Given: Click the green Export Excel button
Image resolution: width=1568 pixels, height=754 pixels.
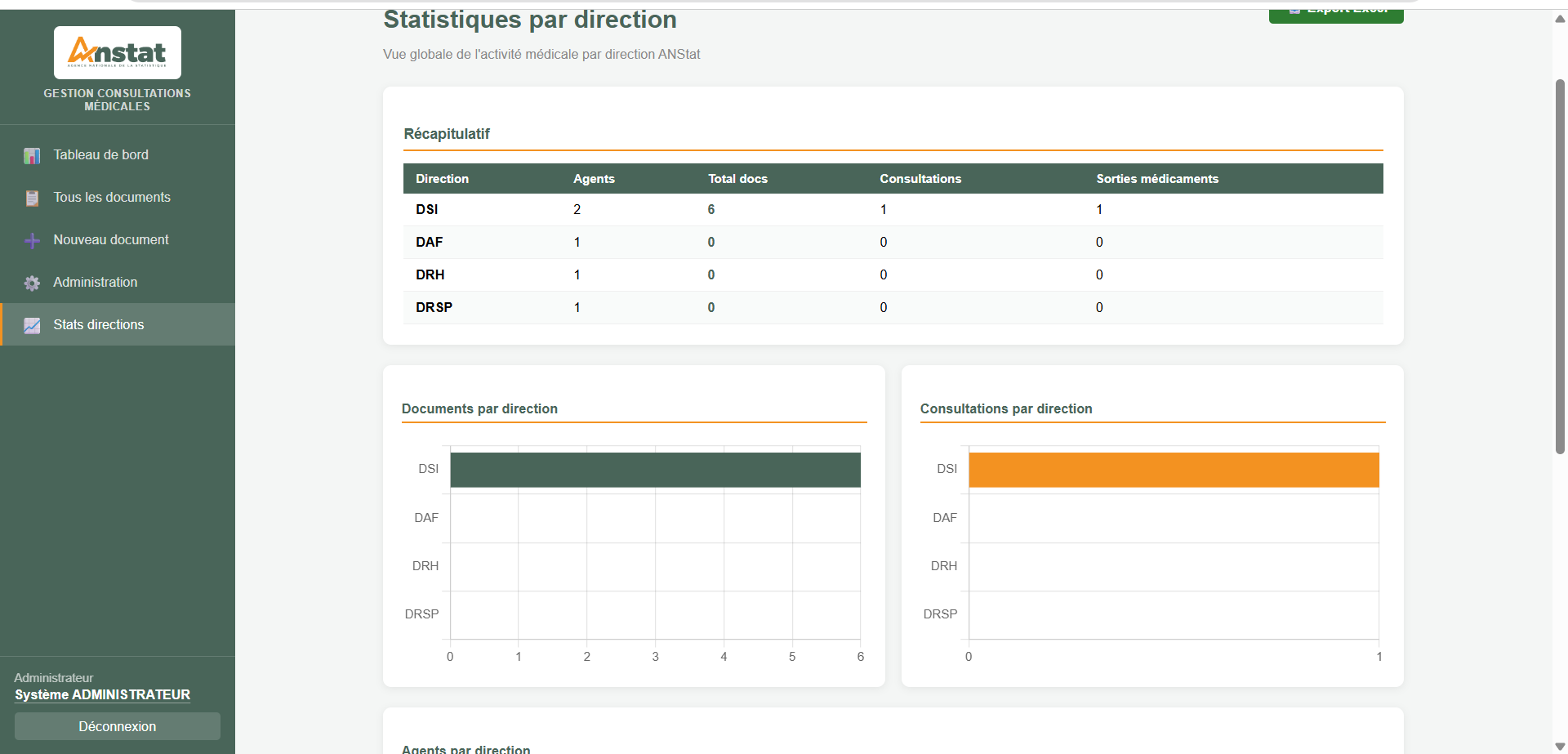Looking at the screenshot, I should pos(1335,13).
